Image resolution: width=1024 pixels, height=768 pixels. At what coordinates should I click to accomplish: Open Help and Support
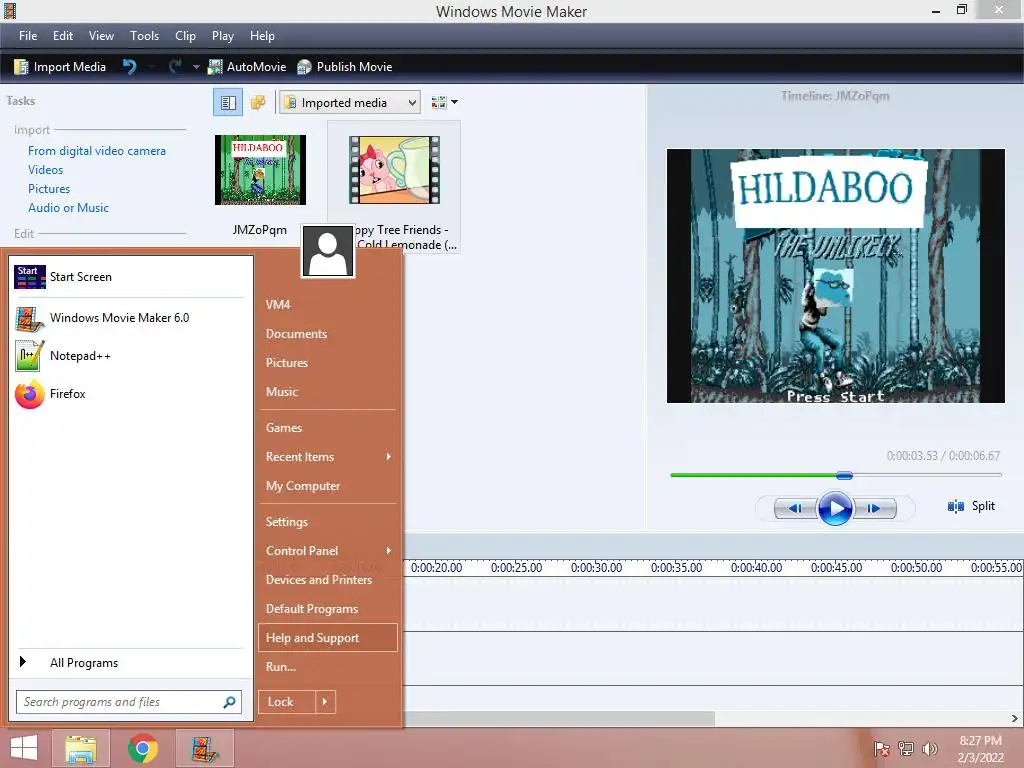328,638
